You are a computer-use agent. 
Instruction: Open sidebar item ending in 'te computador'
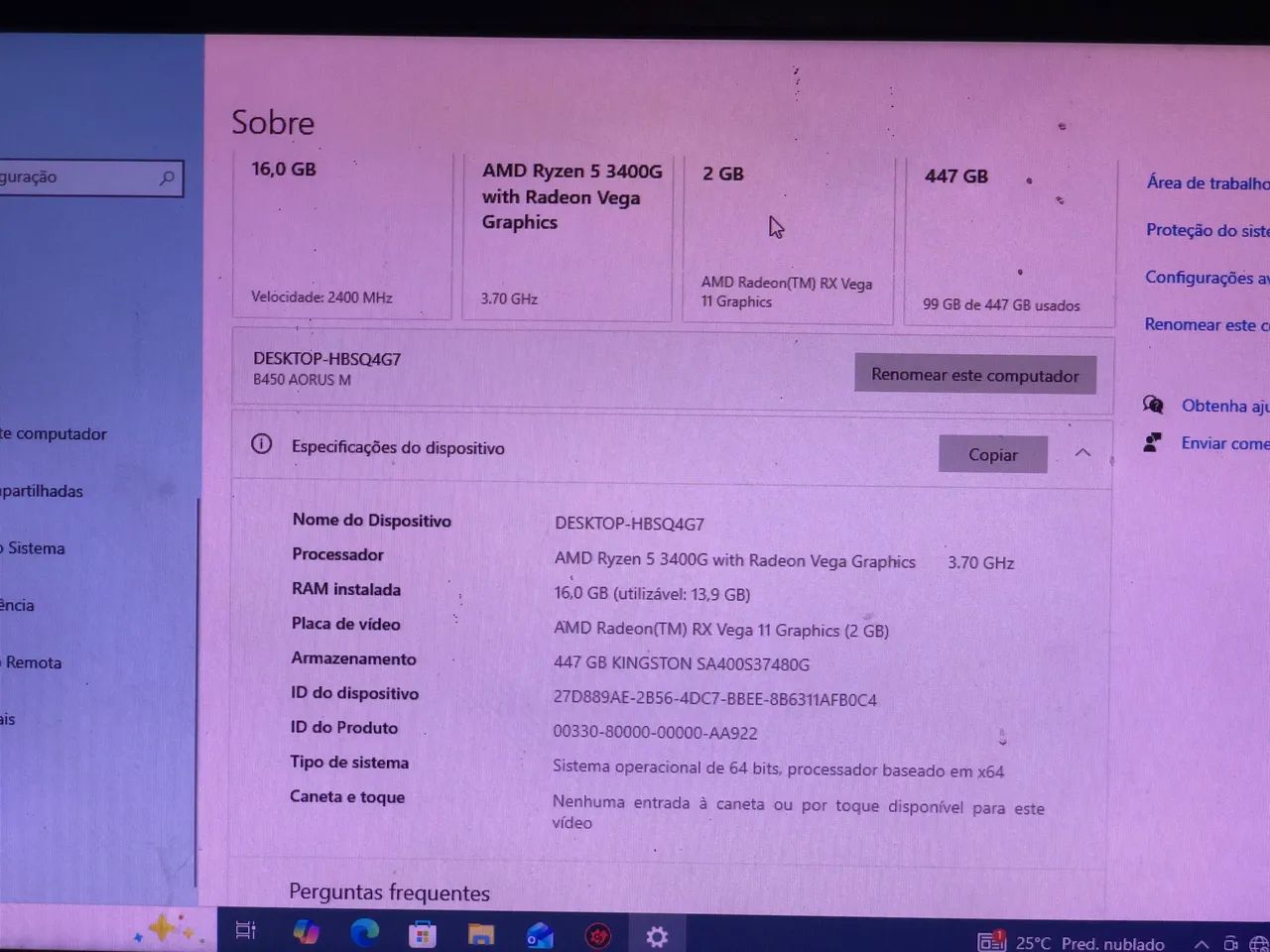pos(54,433)
